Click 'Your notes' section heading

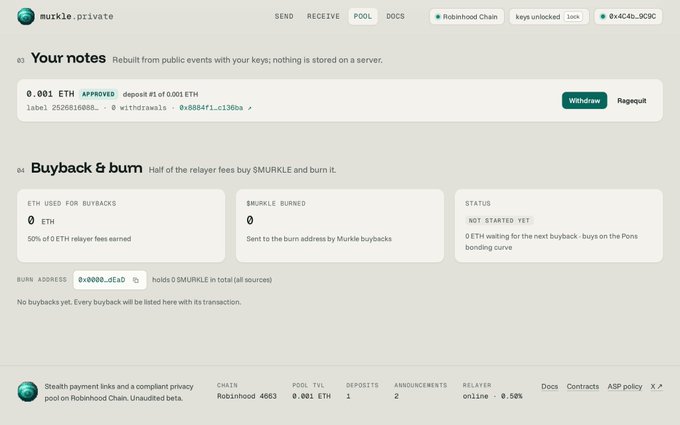(x=69, y=58)
